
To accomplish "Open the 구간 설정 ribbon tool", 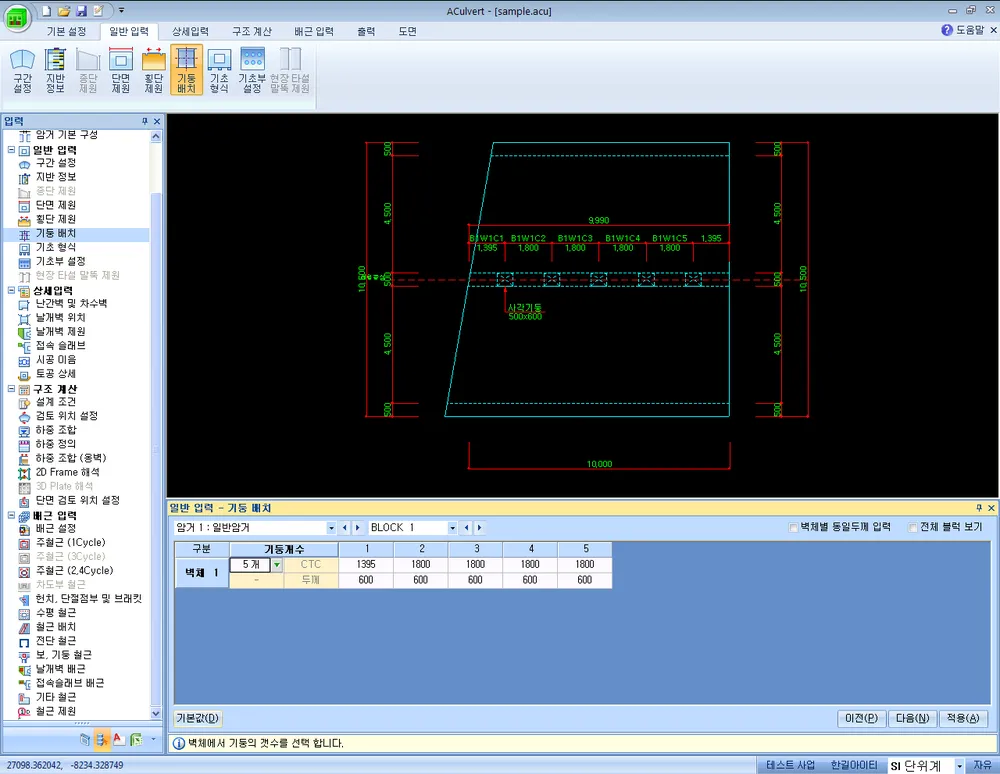I will click(x=22, y=70).
